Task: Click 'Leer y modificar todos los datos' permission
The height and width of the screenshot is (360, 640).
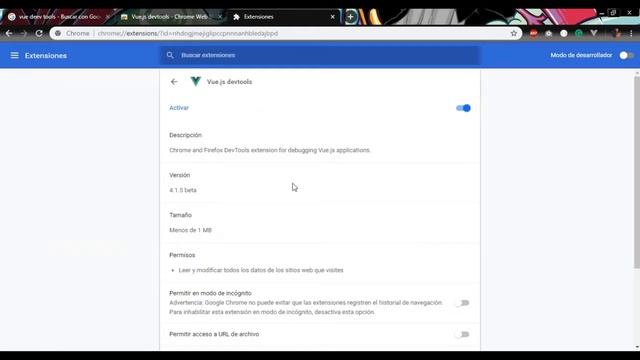Action: coord(261,270)
